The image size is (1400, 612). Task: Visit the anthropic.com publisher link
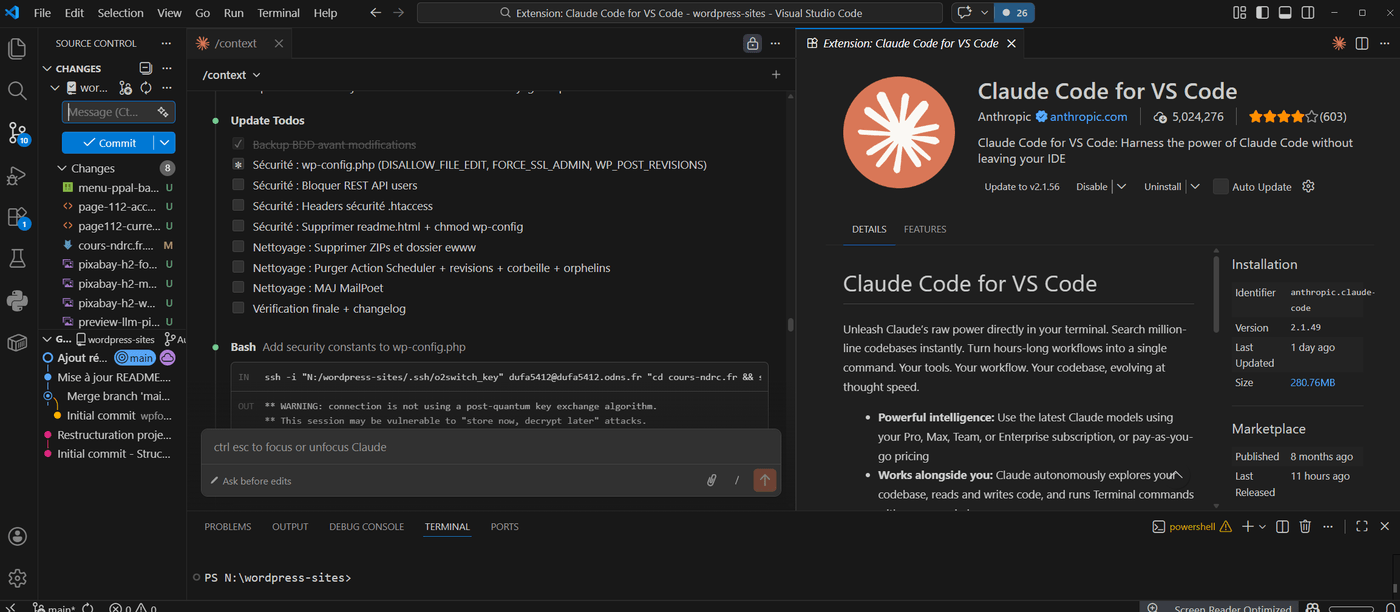tap(1089, 116)
